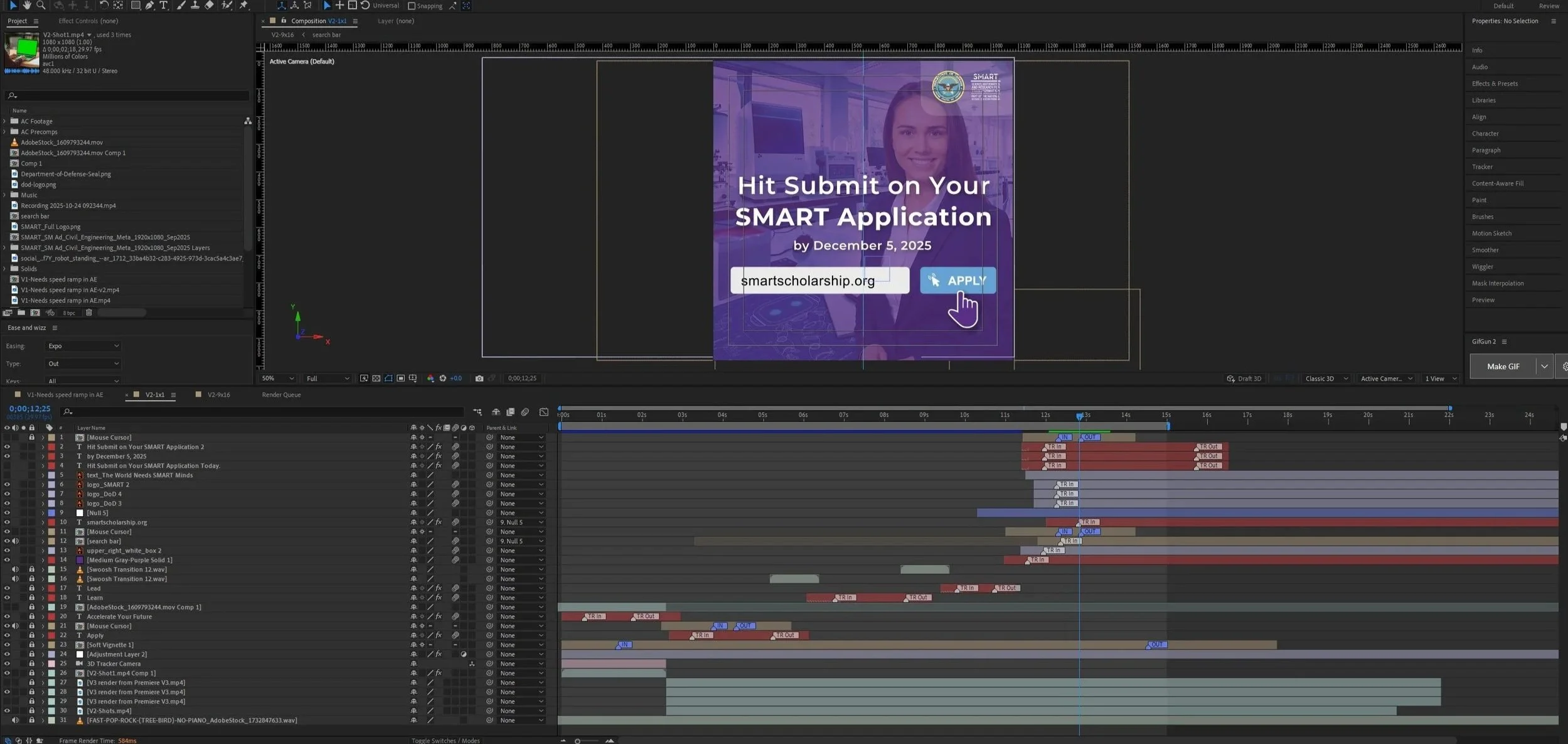
Task: Open the composition mini-flowchart icon in timeline
Action: click(477, 412)
